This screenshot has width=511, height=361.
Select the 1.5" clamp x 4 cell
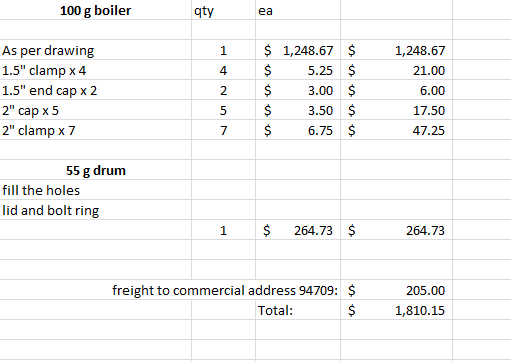96,70
